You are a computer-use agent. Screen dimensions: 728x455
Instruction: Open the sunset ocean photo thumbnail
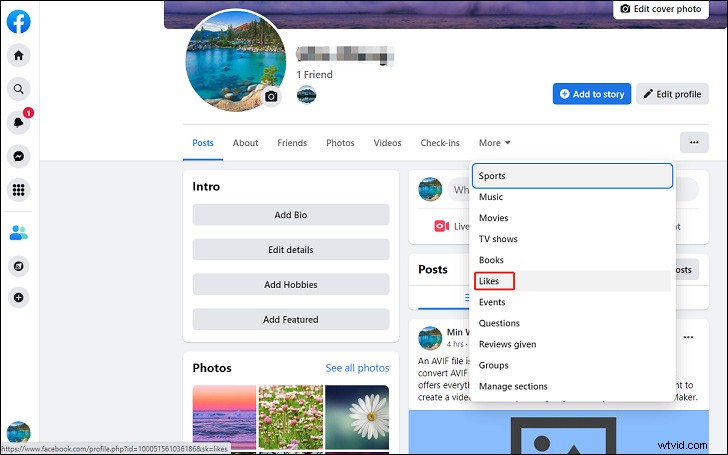click(x=224, y=418)
